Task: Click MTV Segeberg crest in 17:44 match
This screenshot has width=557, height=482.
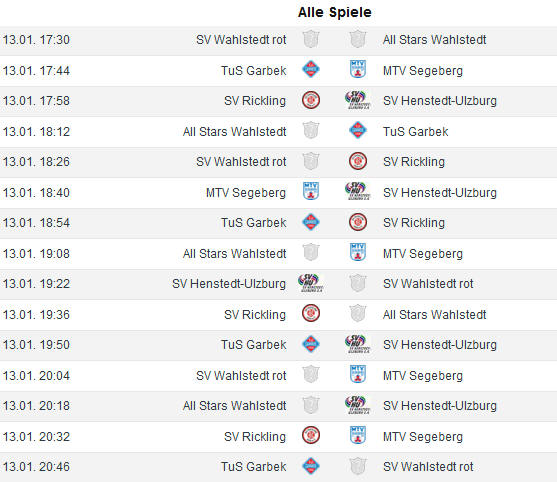Action: coord(358,69)
